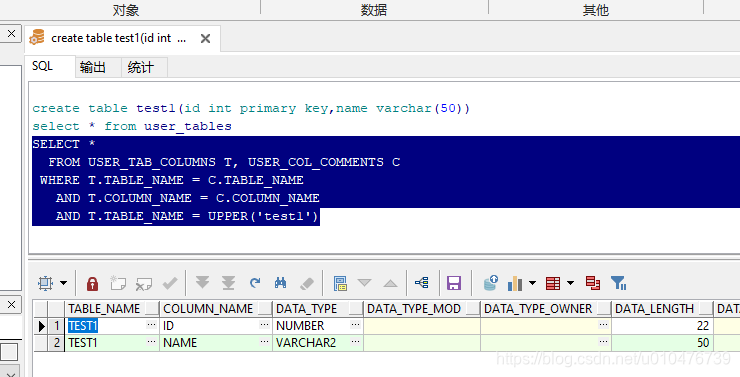Switch to single record view icon

pos(340,283)
